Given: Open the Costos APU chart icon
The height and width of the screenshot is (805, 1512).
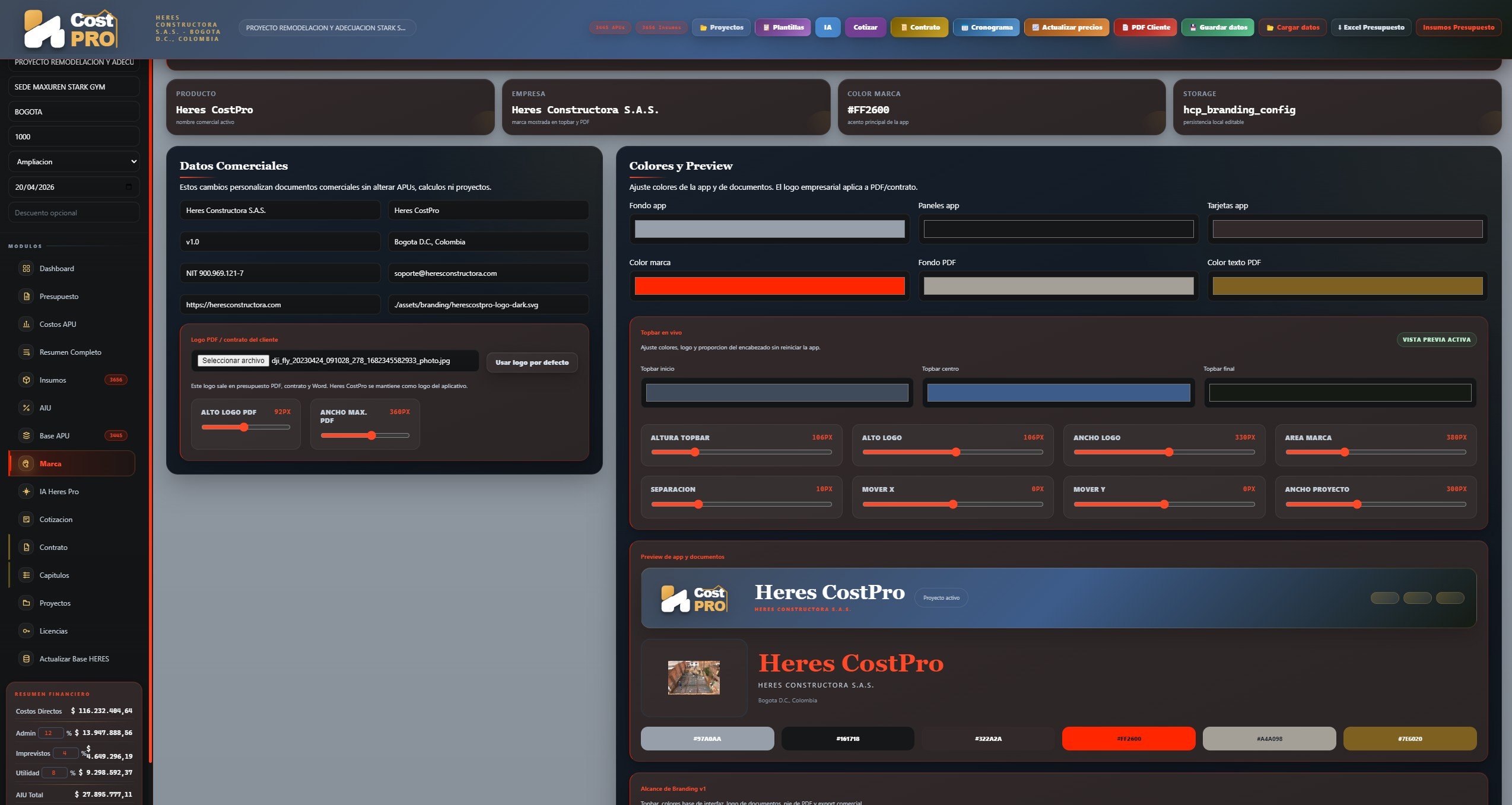Looking at the screenshot, I should pos(26,324).
